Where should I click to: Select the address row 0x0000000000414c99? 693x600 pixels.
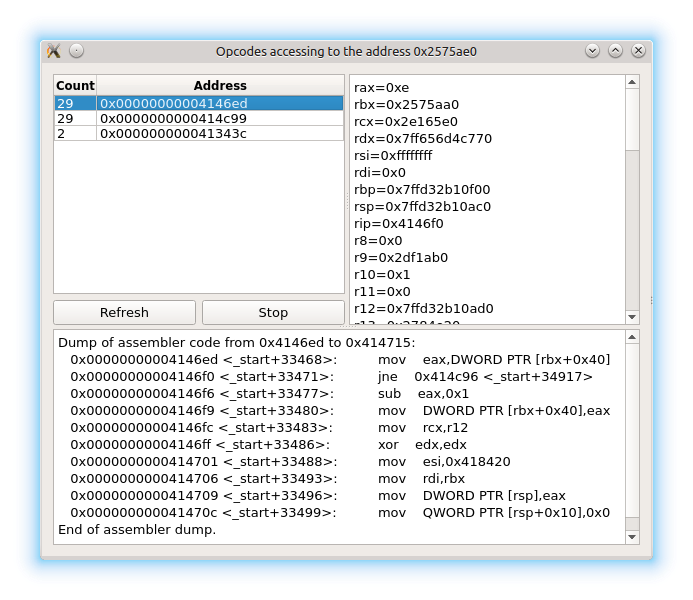pyautogui.click(x=198, y=118)
